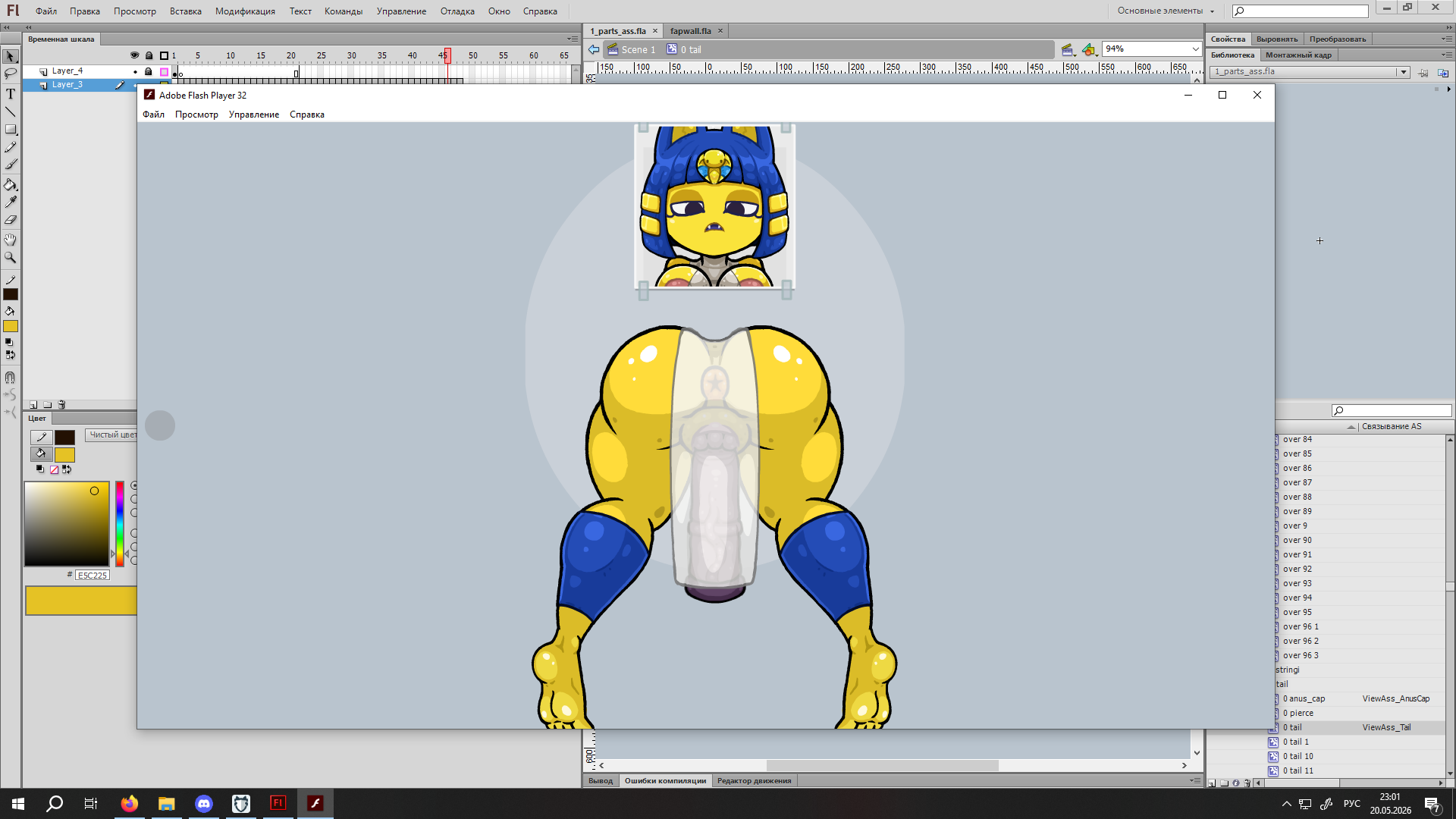
Task: Click the Snap to Objects magnet icon
Action: pos(11,377)
